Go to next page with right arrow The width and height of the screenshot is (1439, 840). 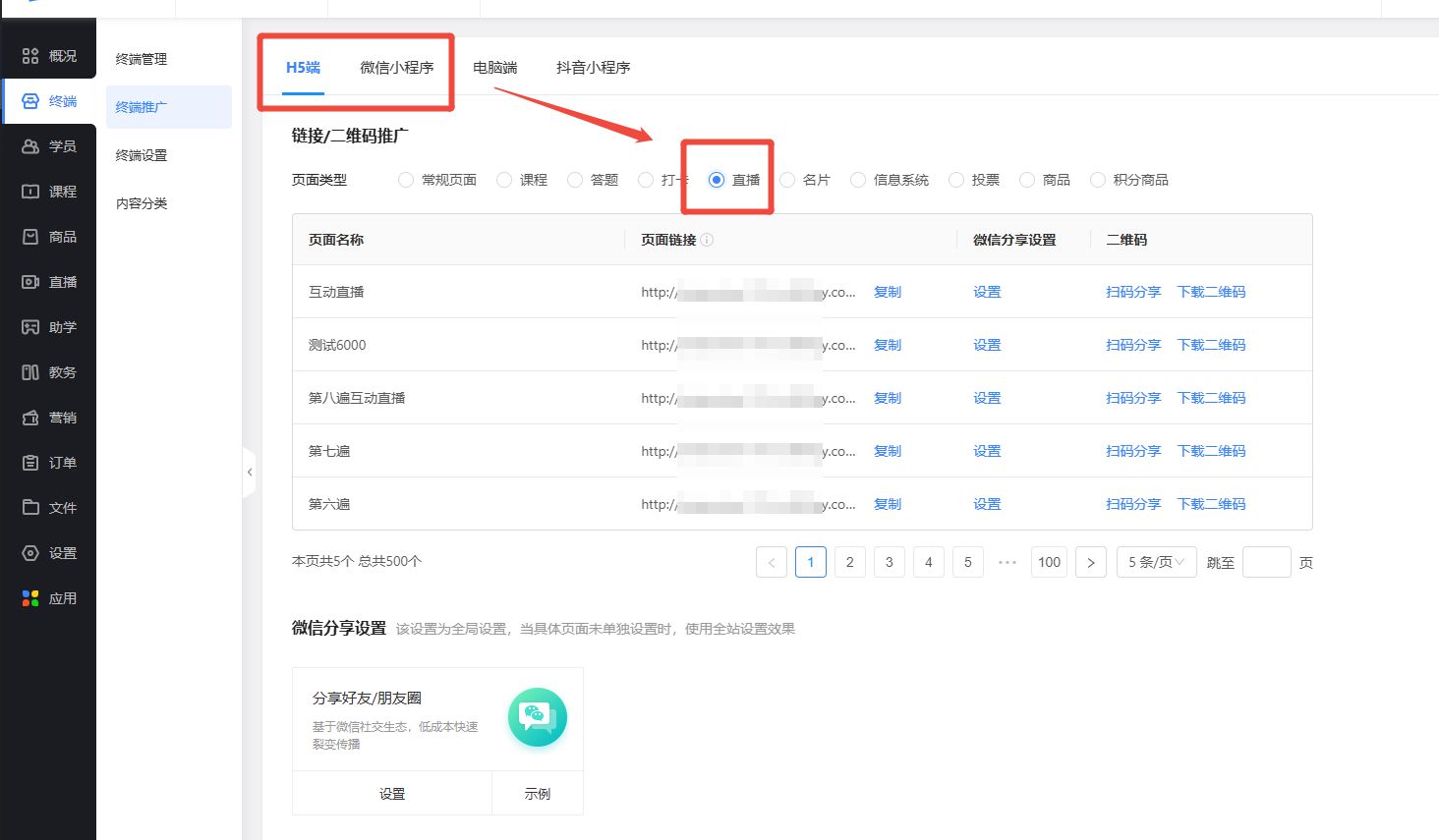(1091, 562)
